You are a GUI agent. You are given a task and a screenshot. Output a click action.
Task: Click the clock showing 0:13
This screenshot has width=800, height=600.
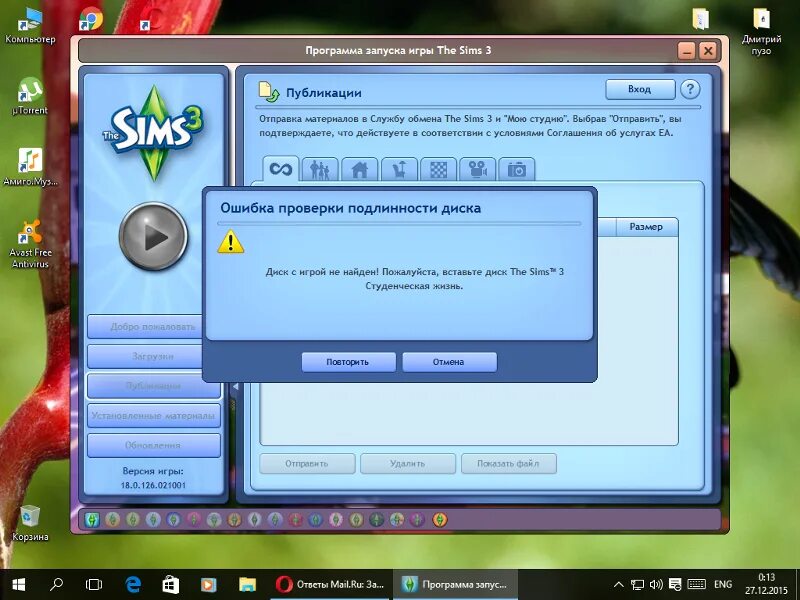click(x=767, y=578)
